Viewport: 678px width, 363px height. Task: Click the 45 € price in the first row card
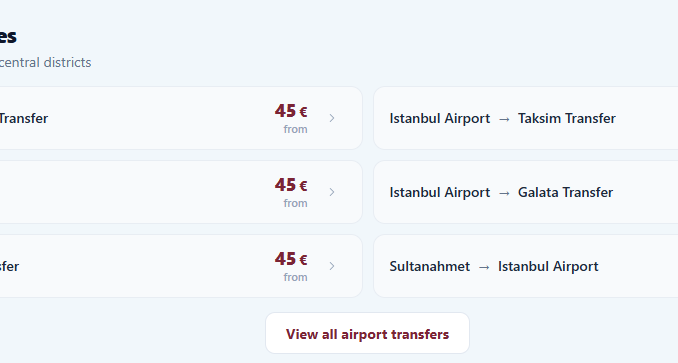point(291,111)
